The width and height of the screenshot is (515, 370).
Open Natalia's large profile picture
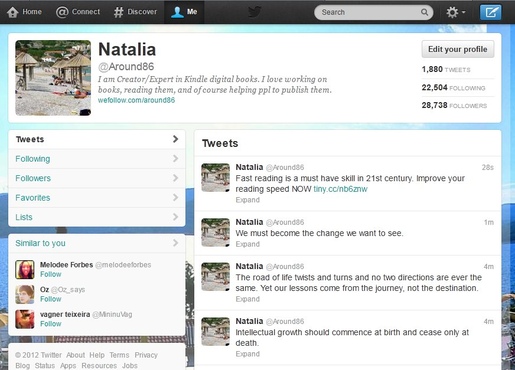pyautogui.click(x=53, y=78)
